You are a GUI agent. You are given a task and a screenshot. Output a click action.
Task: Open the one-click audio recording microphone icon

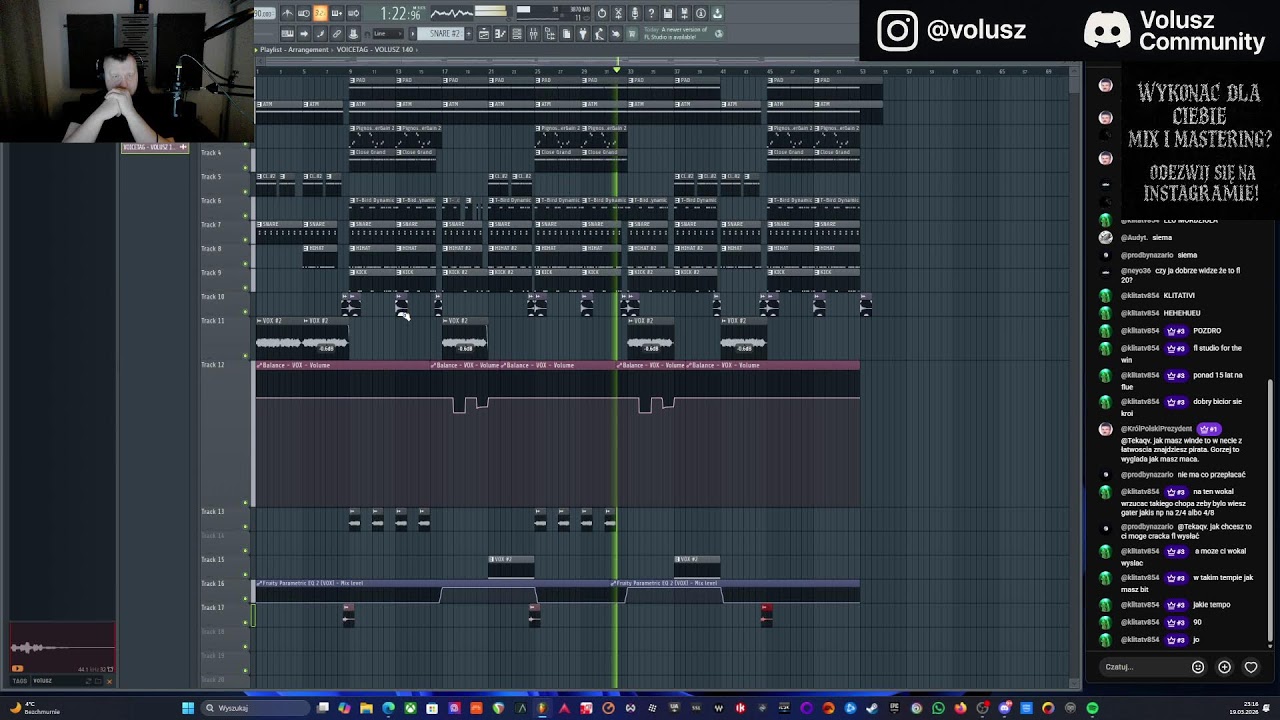[x=635, y=13]
